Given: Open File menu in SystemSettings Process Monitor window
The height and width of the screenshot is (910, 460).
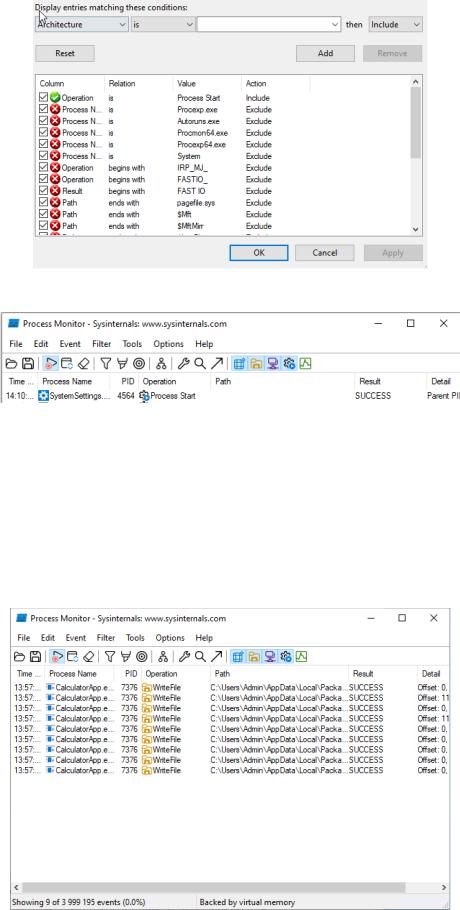Looking at the screenshot, I should (x=16, y=344).
